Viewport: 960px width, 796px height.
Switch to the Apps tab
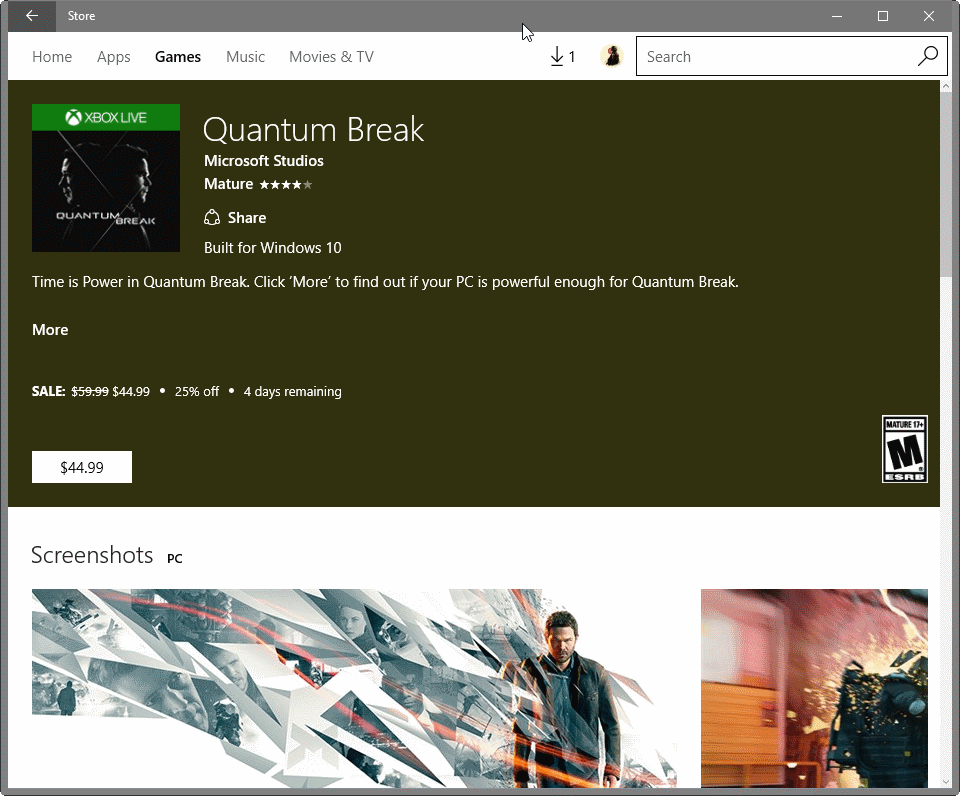point(113,57)
